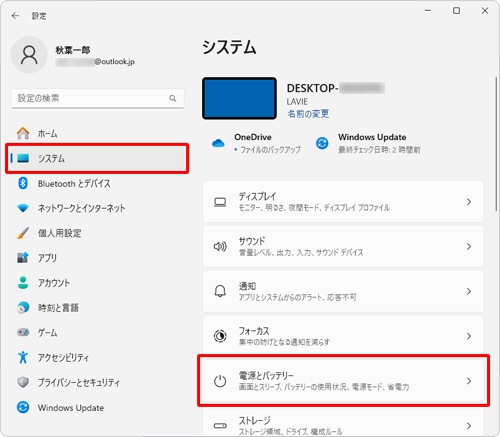Click the 電源とバッテリー power icon
The image size is (500, 437).
point(220,381)
